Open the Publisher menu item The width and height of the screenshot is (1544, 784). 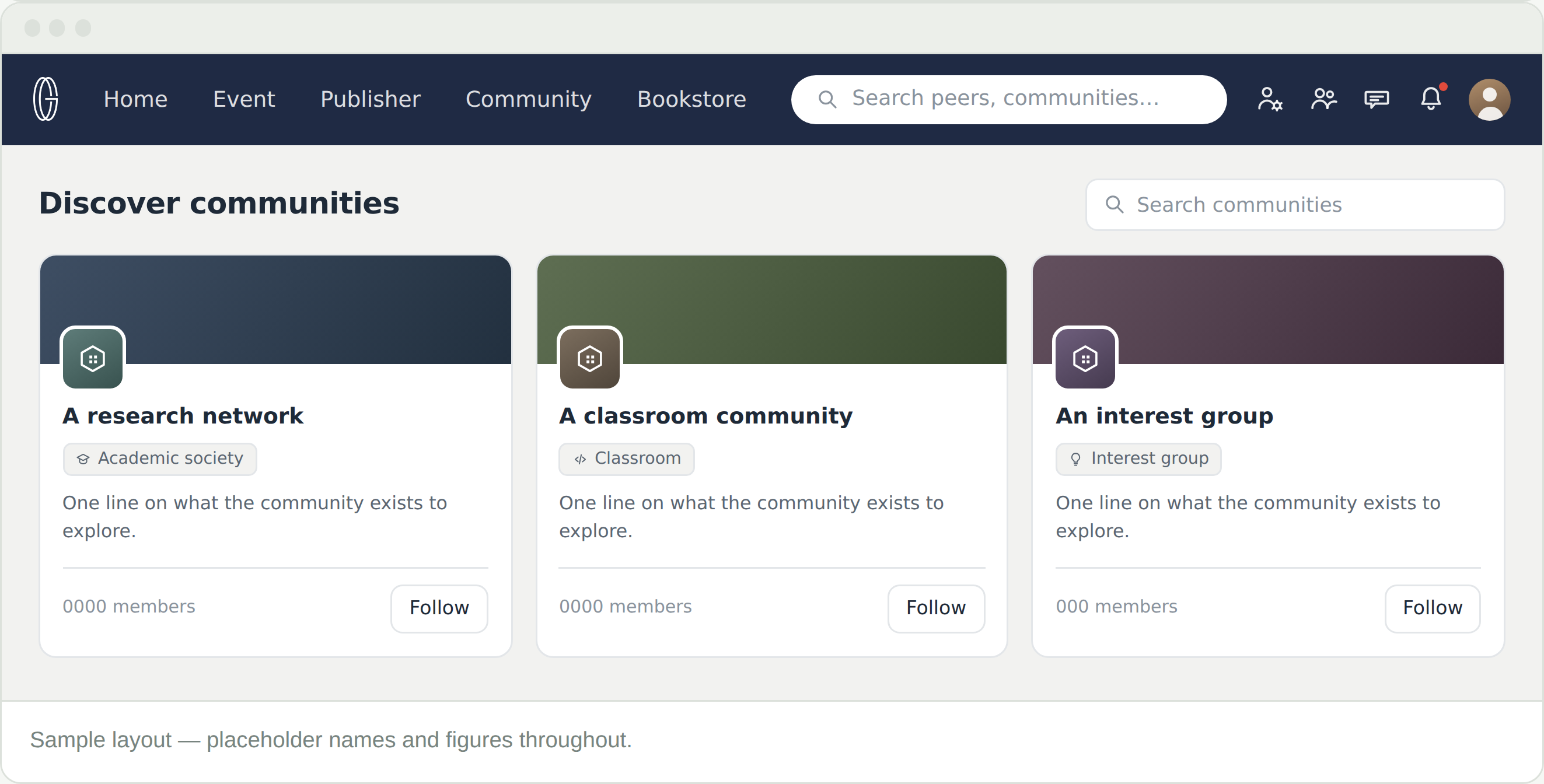pyautogui.click(x=371, y=100)
